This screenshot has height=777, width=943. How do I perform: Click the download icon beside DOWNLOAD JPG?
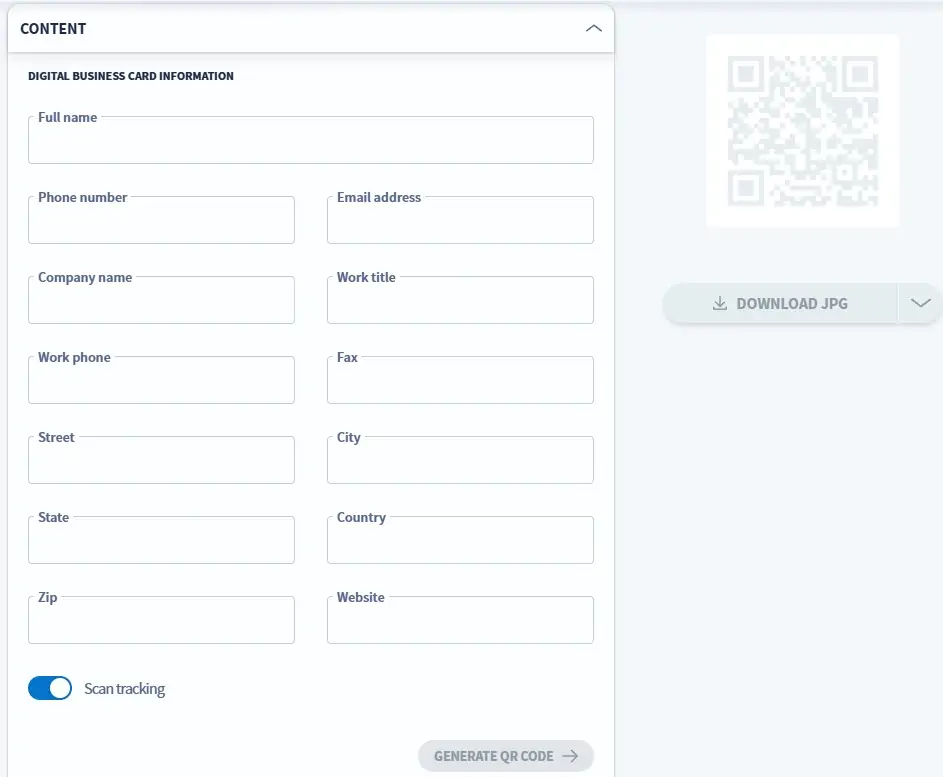719,303
